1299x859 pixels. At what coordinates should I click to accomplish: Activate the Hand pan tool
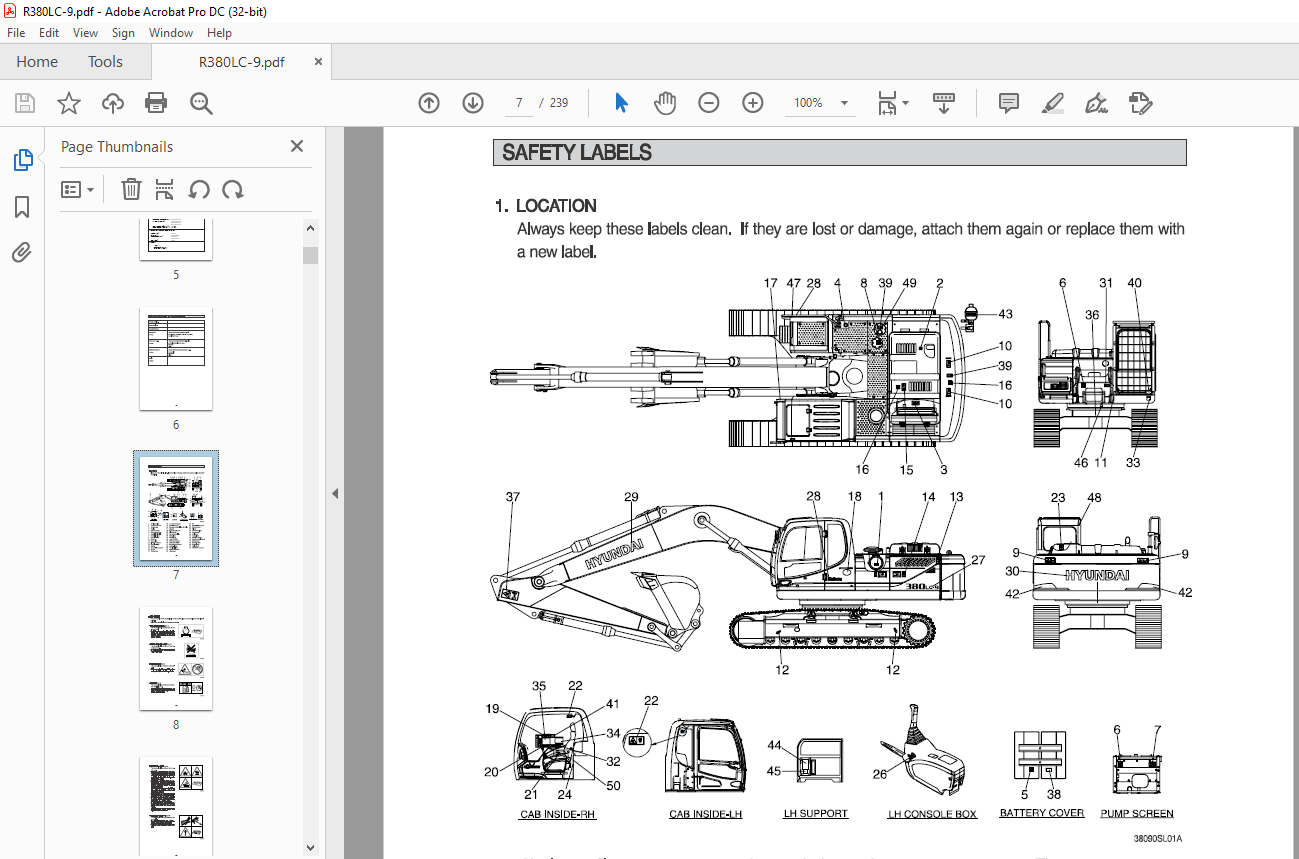coord(665,103)
